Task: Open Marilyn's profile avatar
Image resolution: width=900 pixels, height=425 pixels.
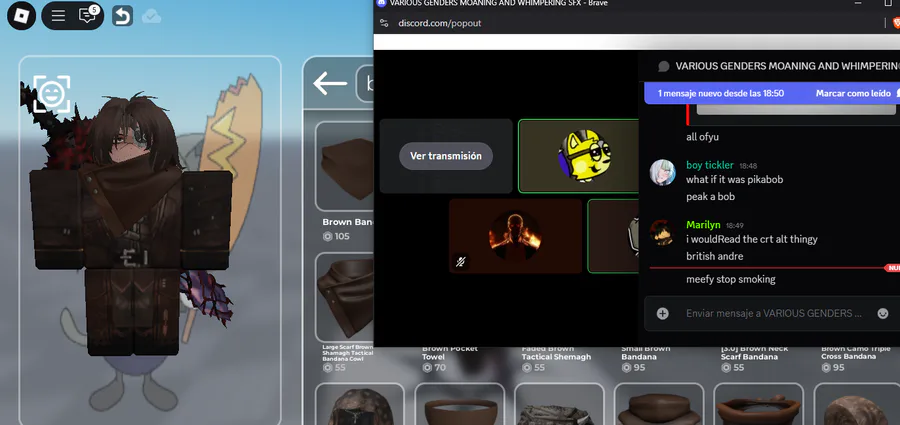Action: coord(662,232)
